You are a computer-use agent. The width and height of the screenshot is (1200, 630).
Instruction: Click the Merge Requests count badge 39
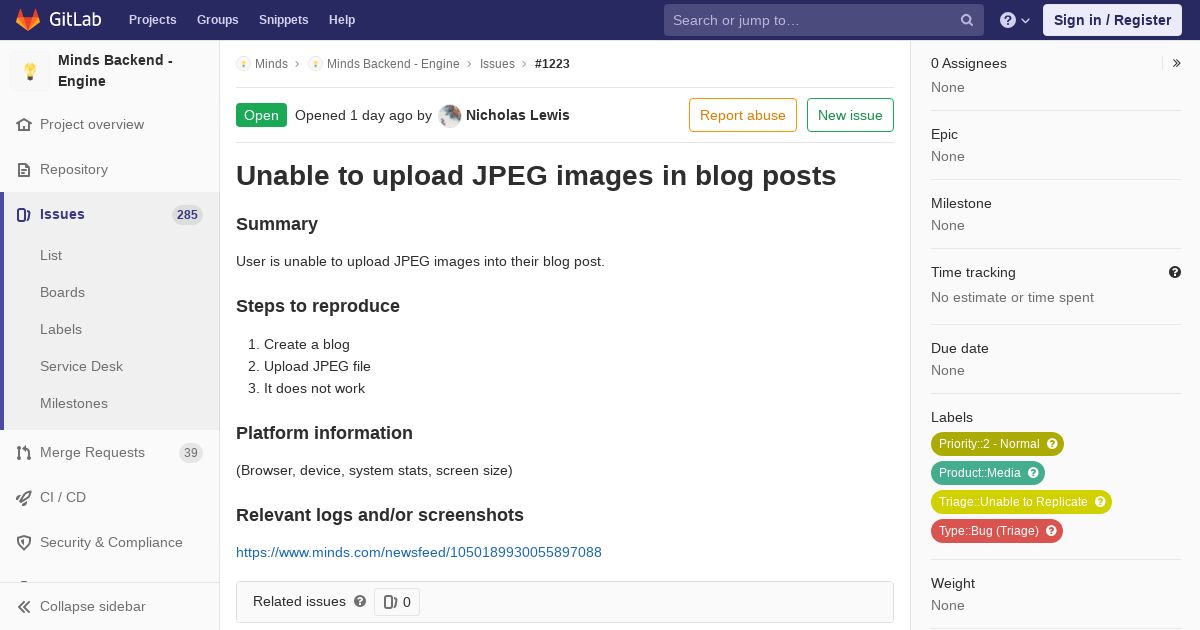[190, 453]
